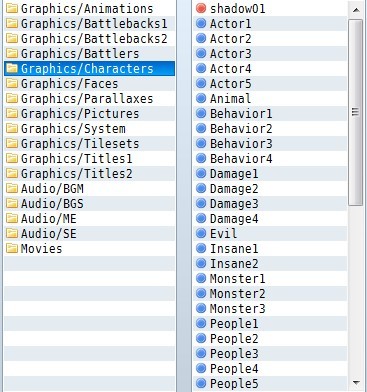Choose the Behavior2 resource
The image size is (367, 392).
270,128
